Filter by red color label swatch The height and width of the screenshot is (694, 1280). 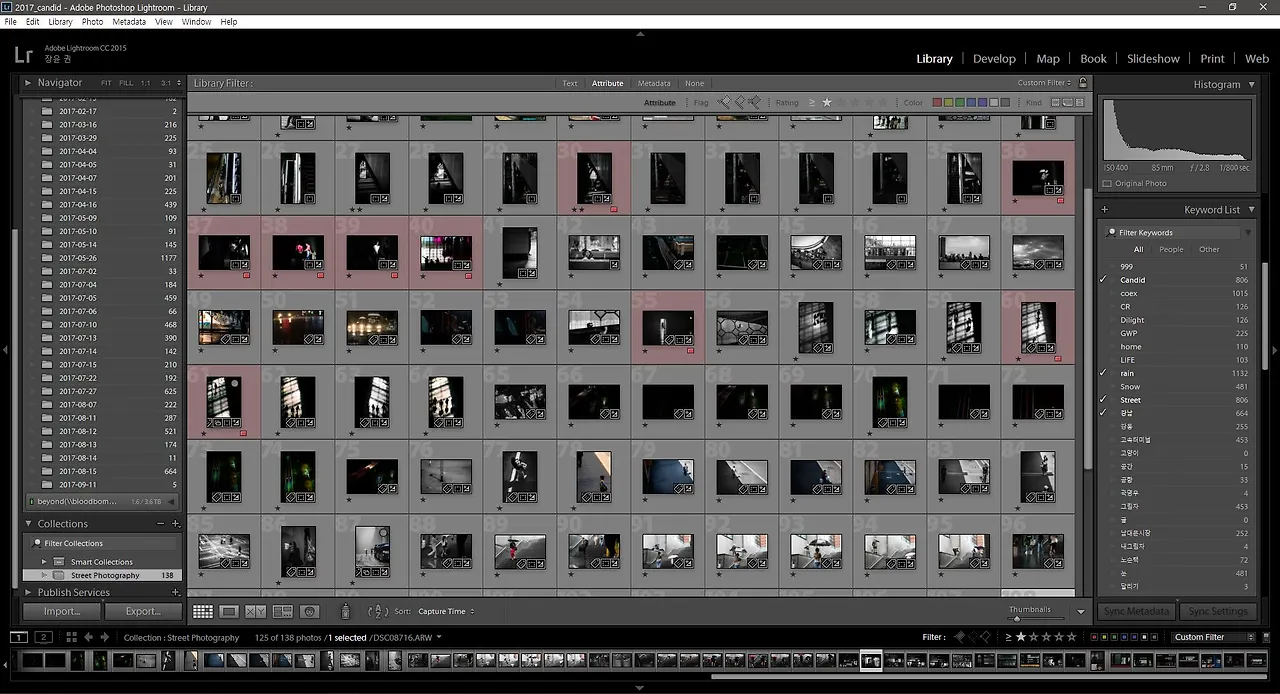click(937, 102)
